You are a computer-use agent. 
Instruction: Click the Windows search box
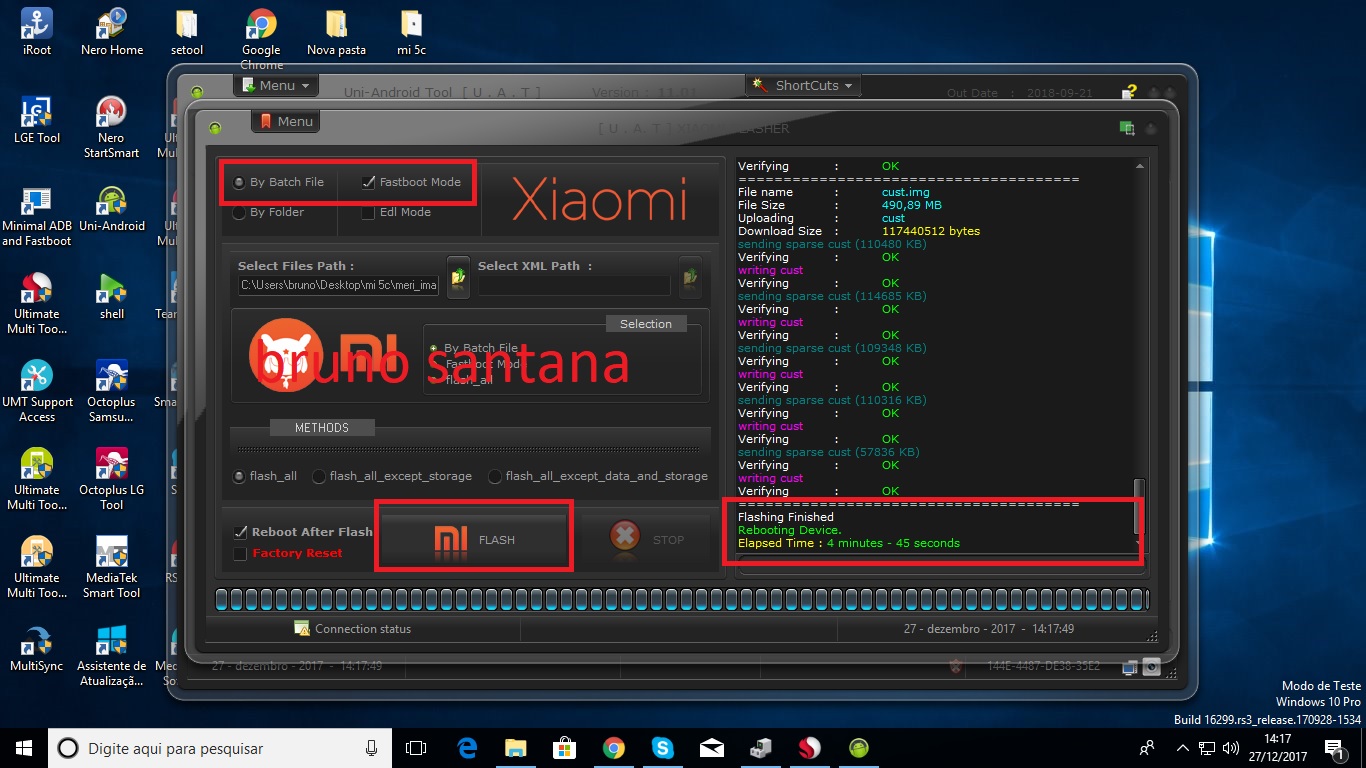pyautogui.click(x=221, y=748)
